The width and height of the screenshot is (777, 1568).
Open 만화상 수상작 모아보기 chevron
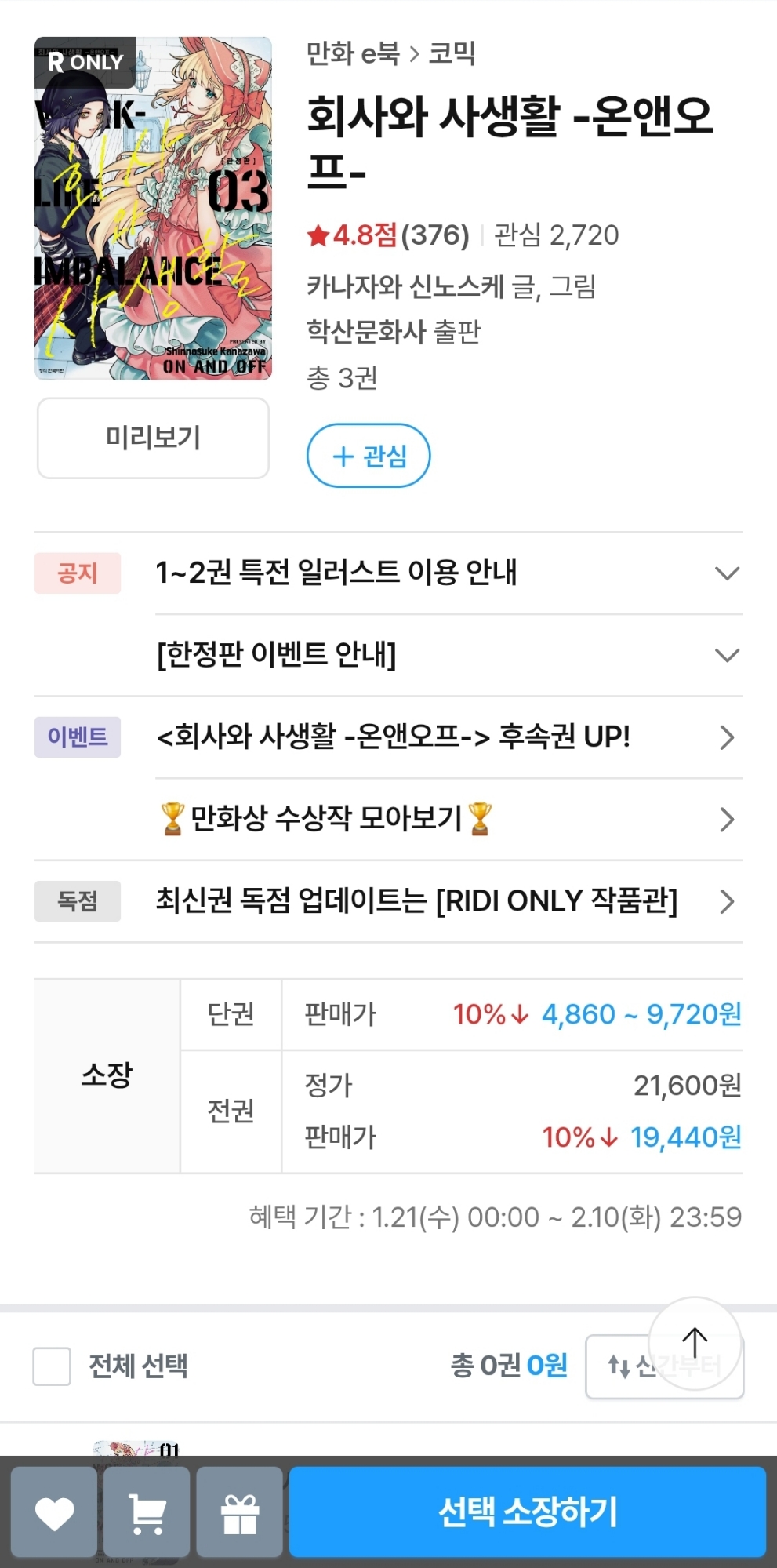(727, 820)
